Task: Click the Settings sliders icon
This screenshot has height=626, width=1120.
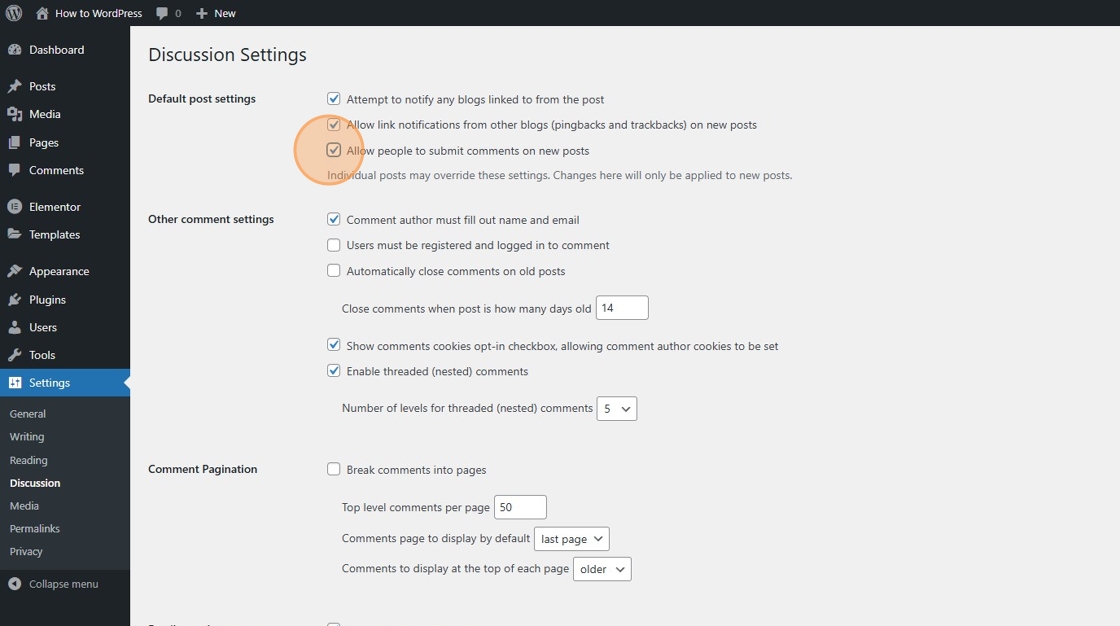Action: pyautogui.click(x=14, y=383)
